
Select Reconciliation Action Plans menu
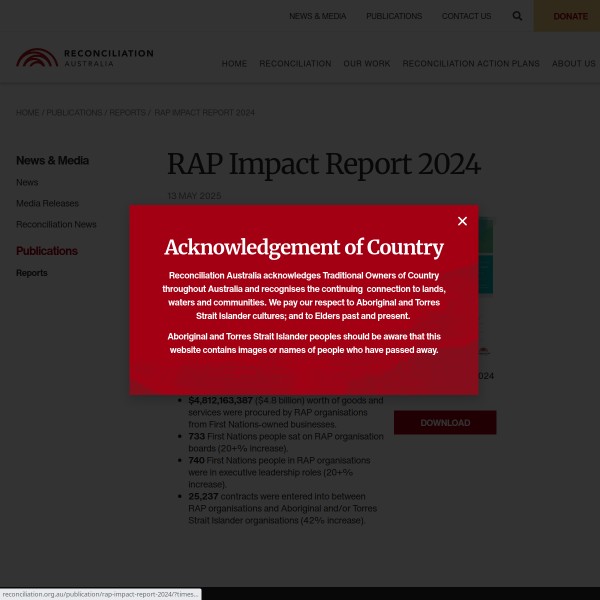pos(471,63)
